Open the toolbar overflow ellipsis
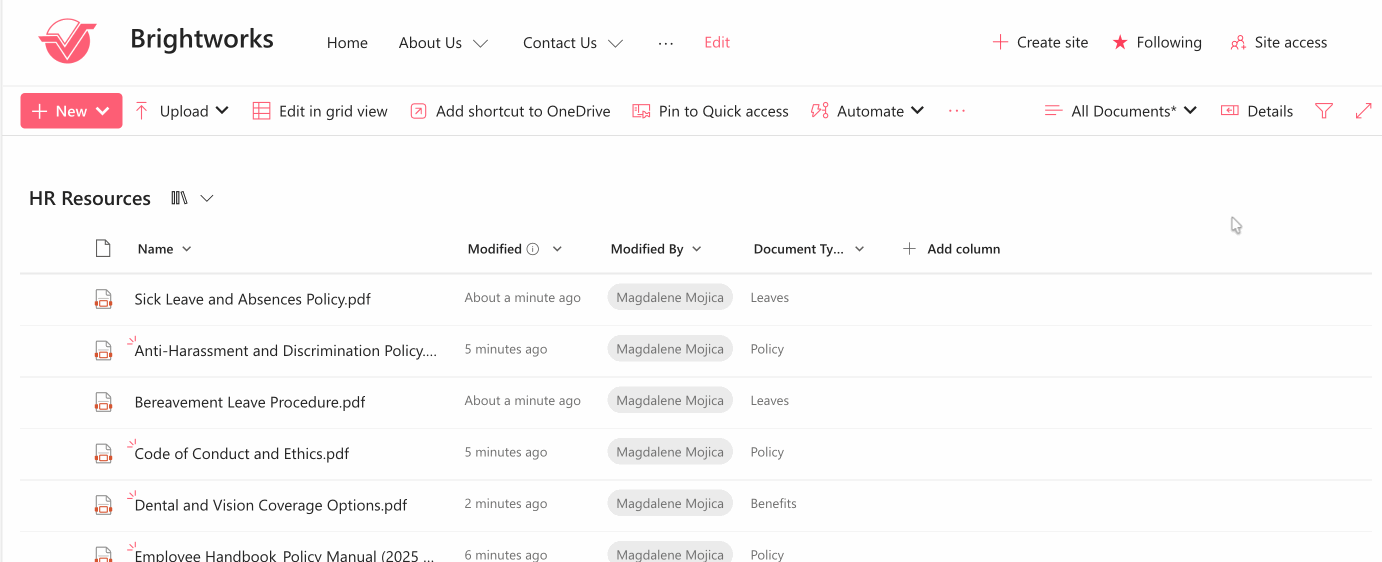Viewport: 1382px width, 562px height. coord(957,111)
